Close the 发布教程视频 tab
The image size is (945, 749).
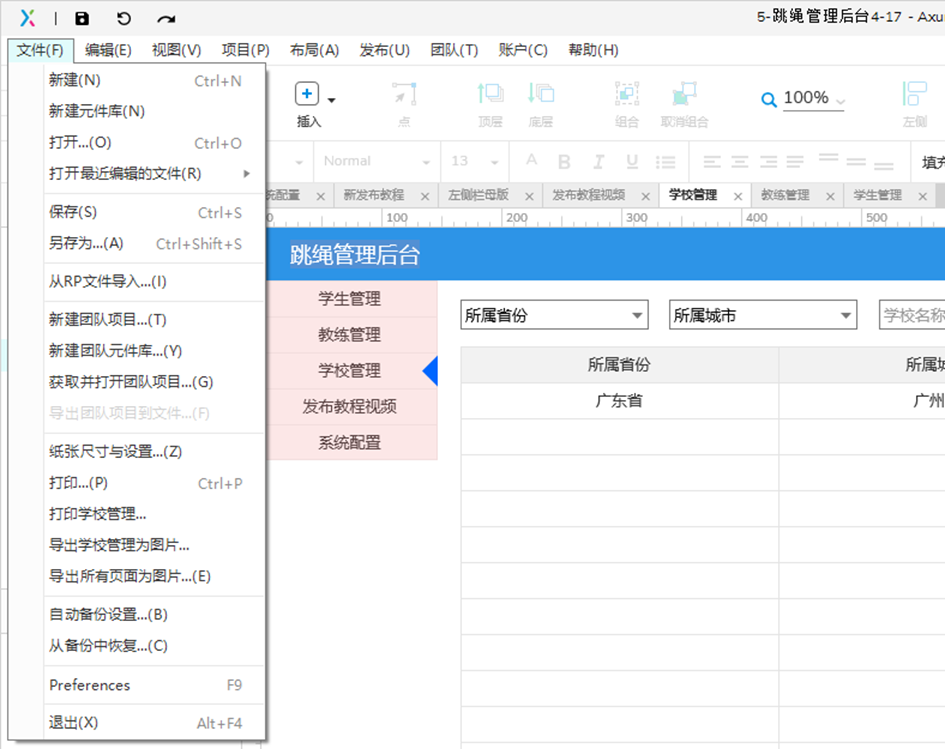click(645, 196)
